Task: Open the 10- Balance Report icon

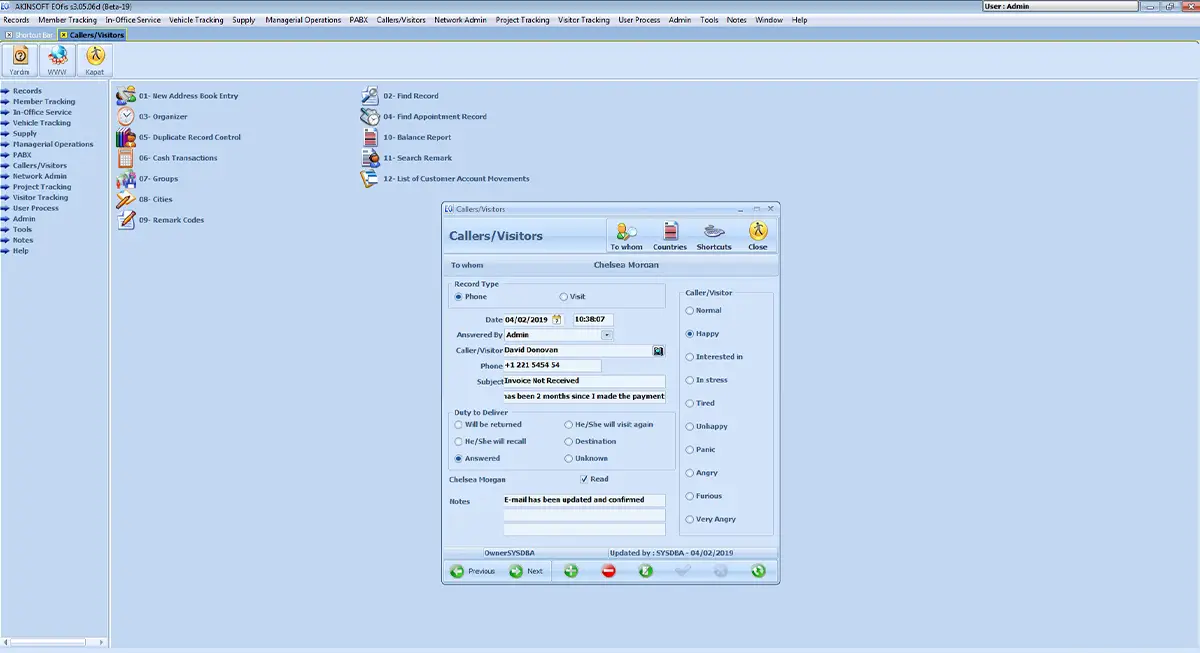Action: (x=369, y=137)
